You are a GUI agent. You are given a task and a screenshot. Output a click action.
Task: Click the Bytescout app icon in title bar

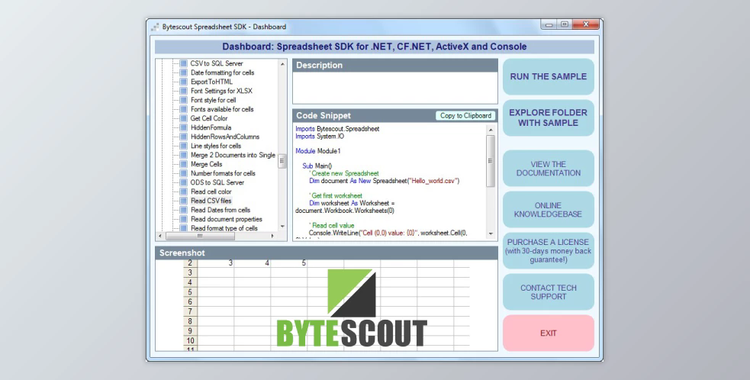154,27
